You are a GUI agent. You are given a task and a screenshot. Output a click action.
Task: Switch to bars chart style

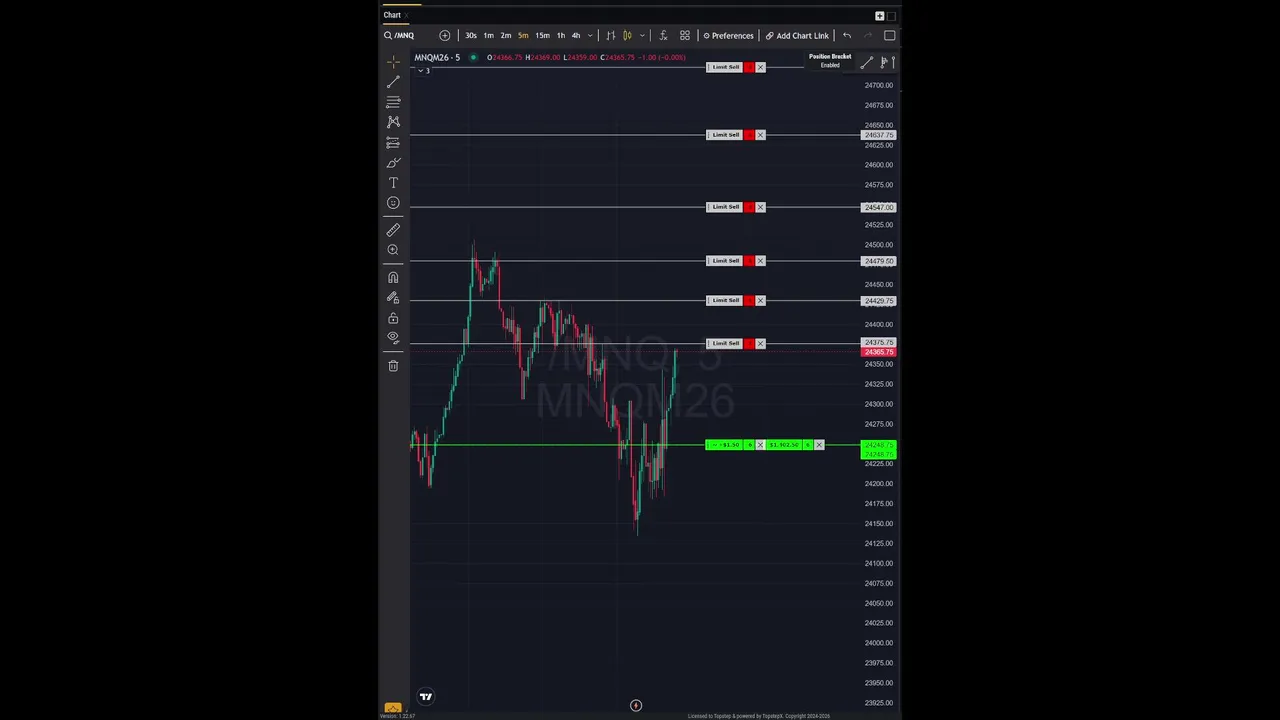coord(610,36)
